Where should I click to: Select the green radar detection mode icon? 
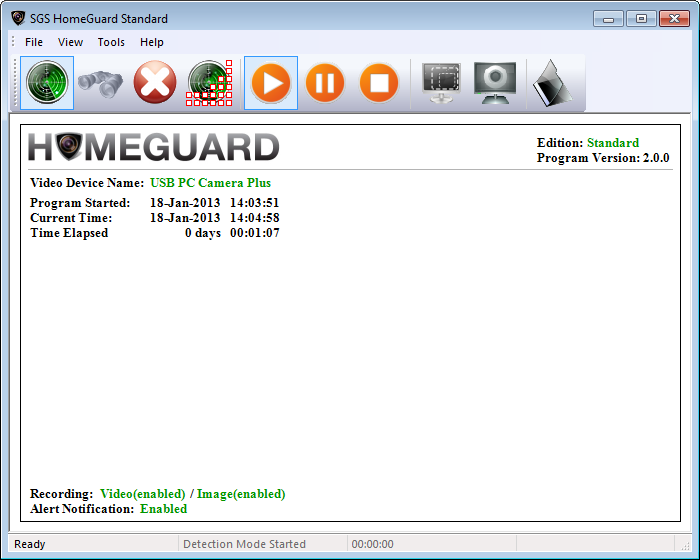coord(47,83)
